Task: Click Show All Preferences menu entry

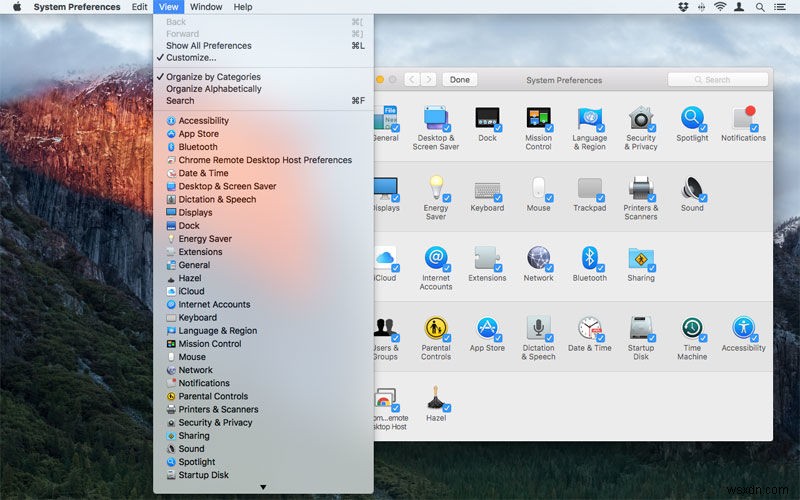Action: tap(208, 46)
